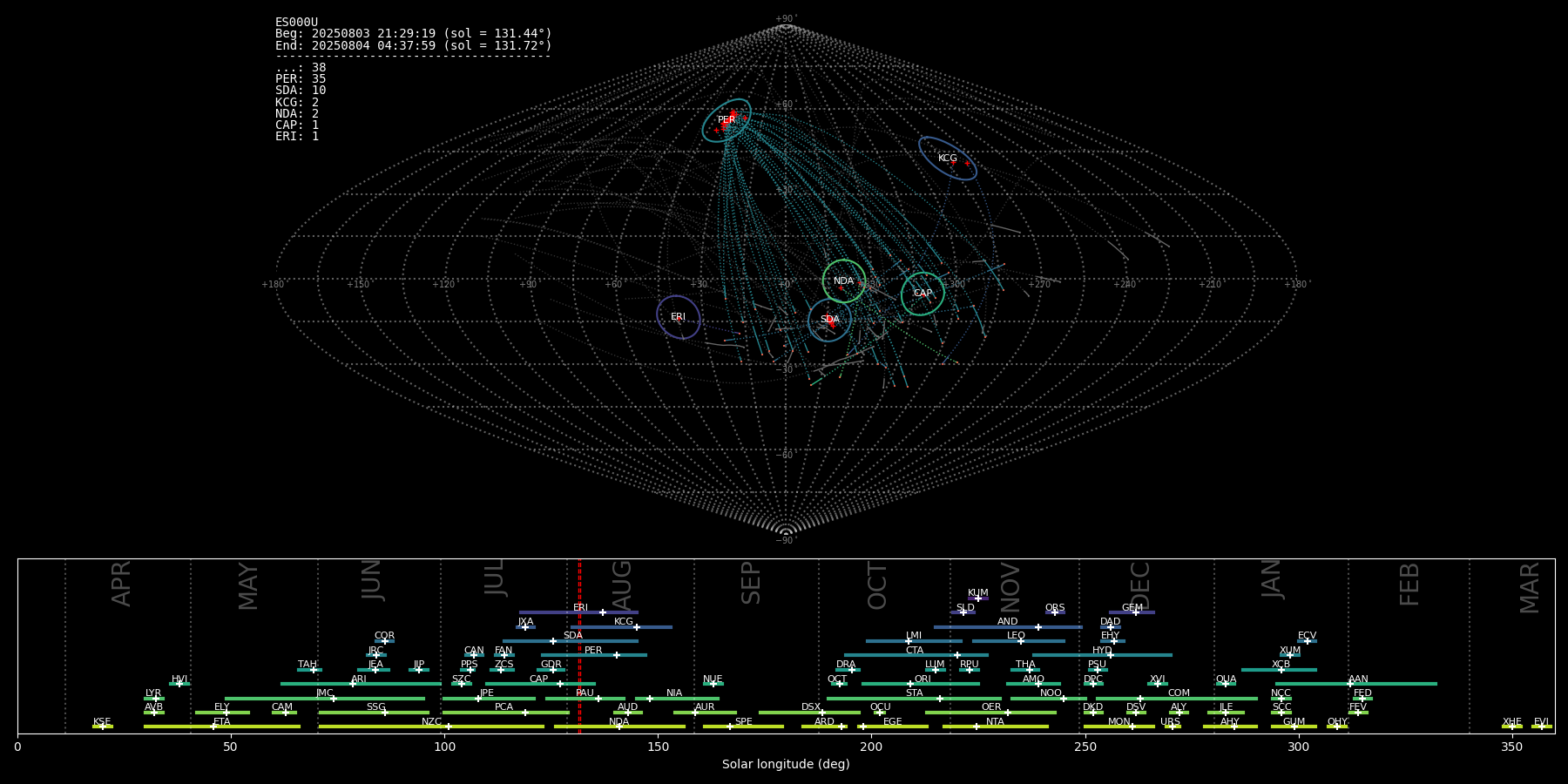Click the AND shower bar in timeline
This screenshot has height=784, width=1568.
(1008, 627)
